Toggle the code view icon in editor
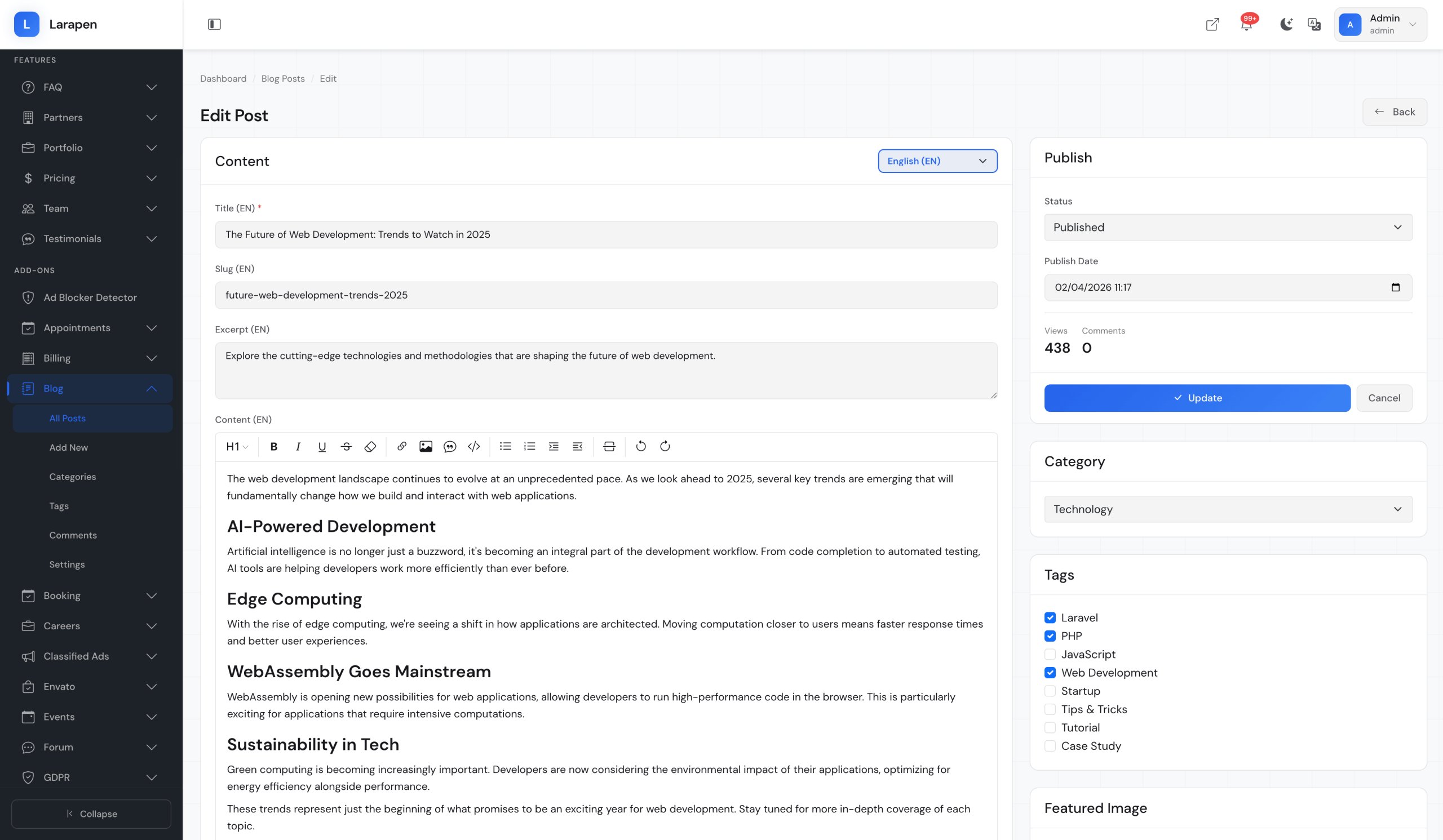This screenshot has height=840, width=1443. 473,446
